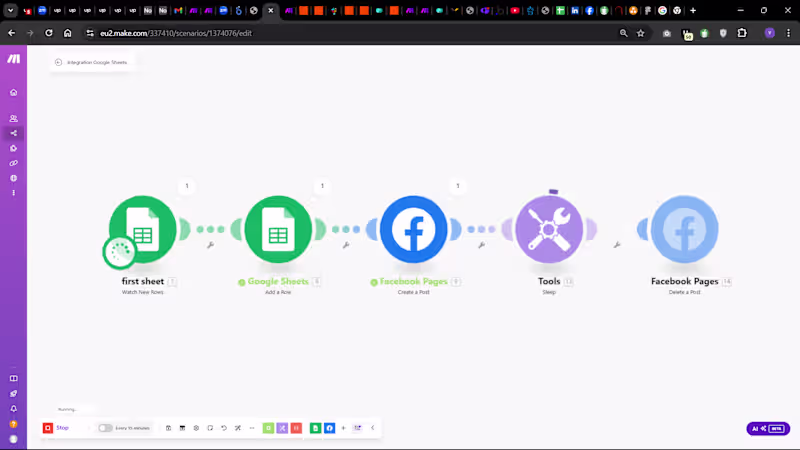Click the Google Sheets favorite in toolbar
The height and width of the screenshot is (450, 800).
[315, 428]
